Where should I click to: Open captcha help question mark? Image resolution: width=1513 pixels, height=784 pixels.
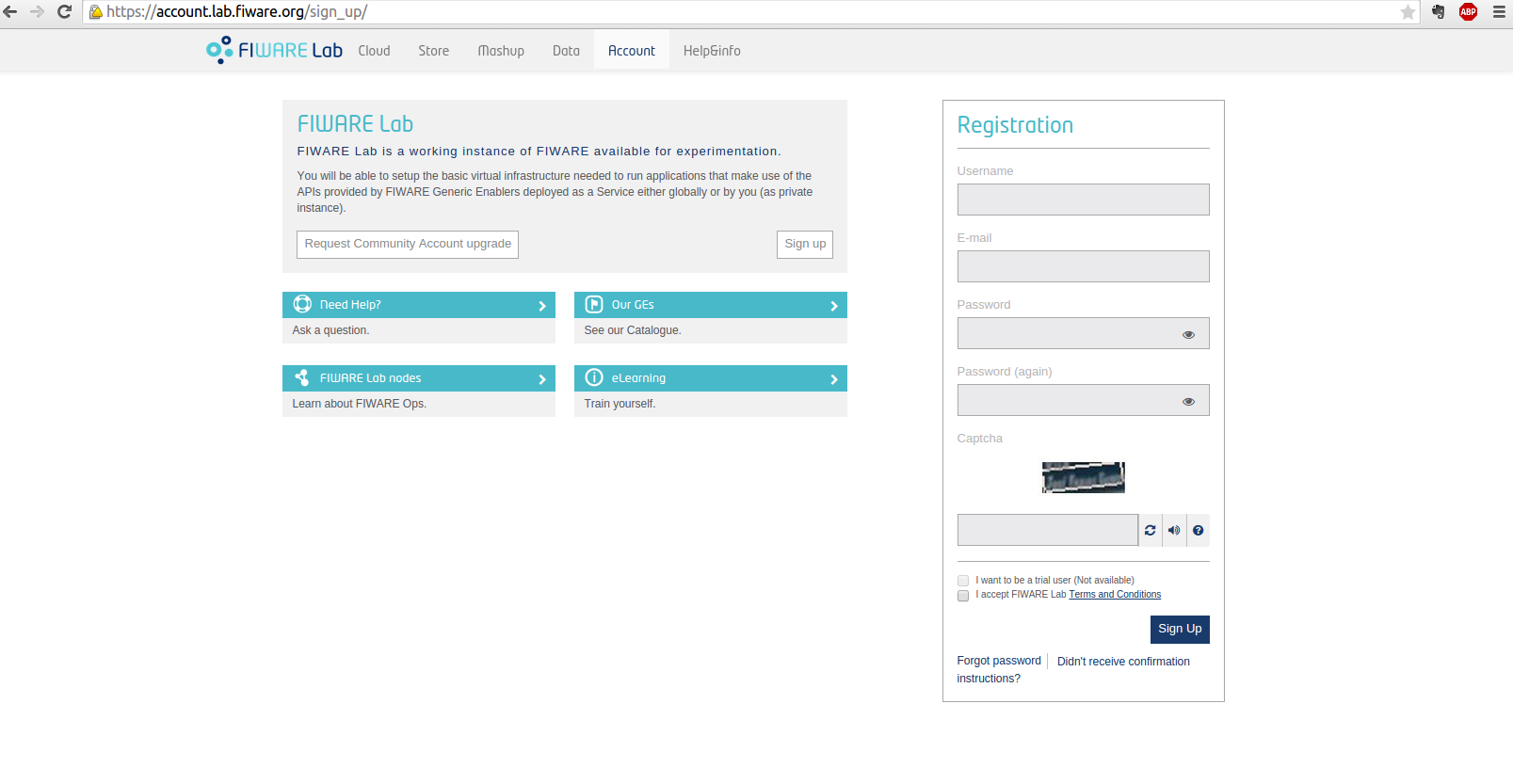click(1198, 530)
